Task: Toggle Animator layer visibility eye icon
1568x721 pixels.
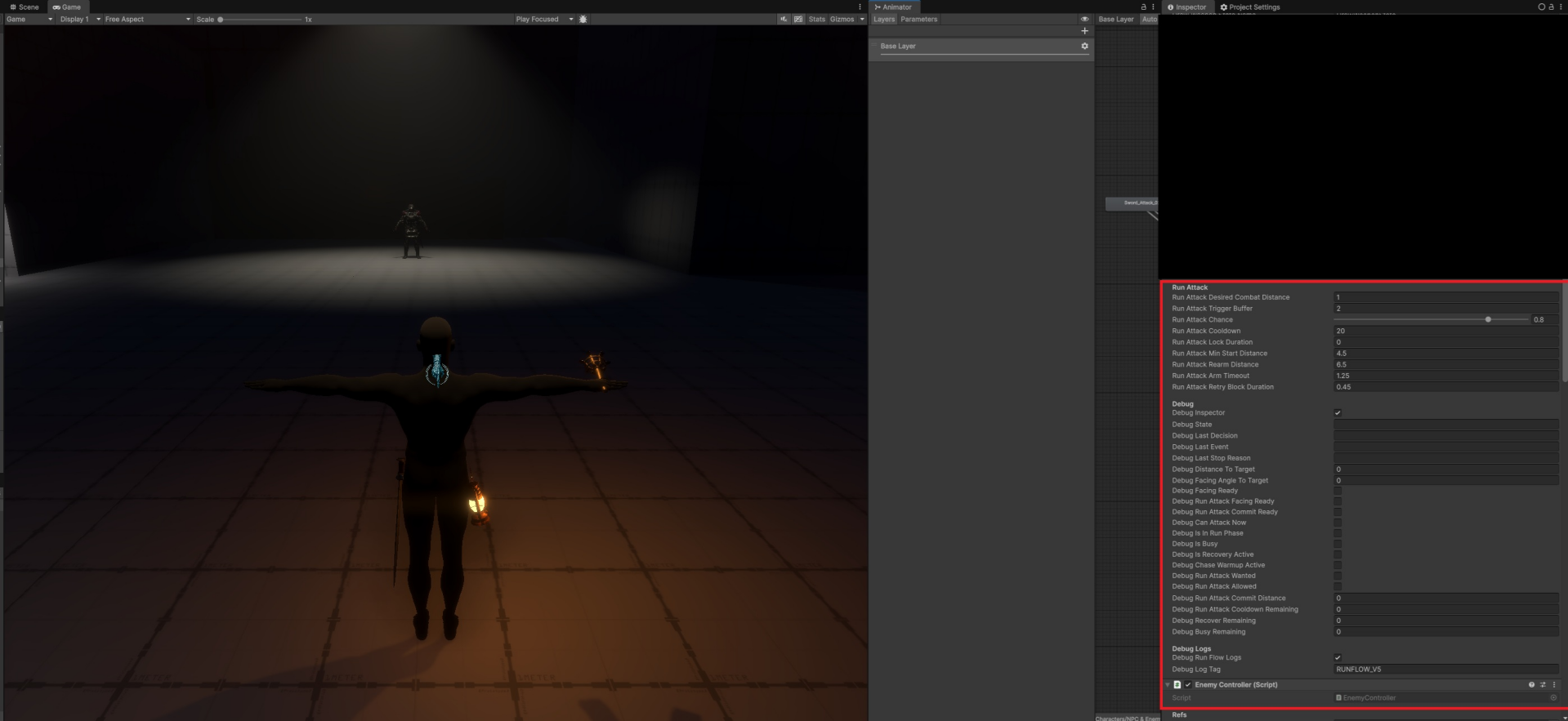Action: (1084, 19)
